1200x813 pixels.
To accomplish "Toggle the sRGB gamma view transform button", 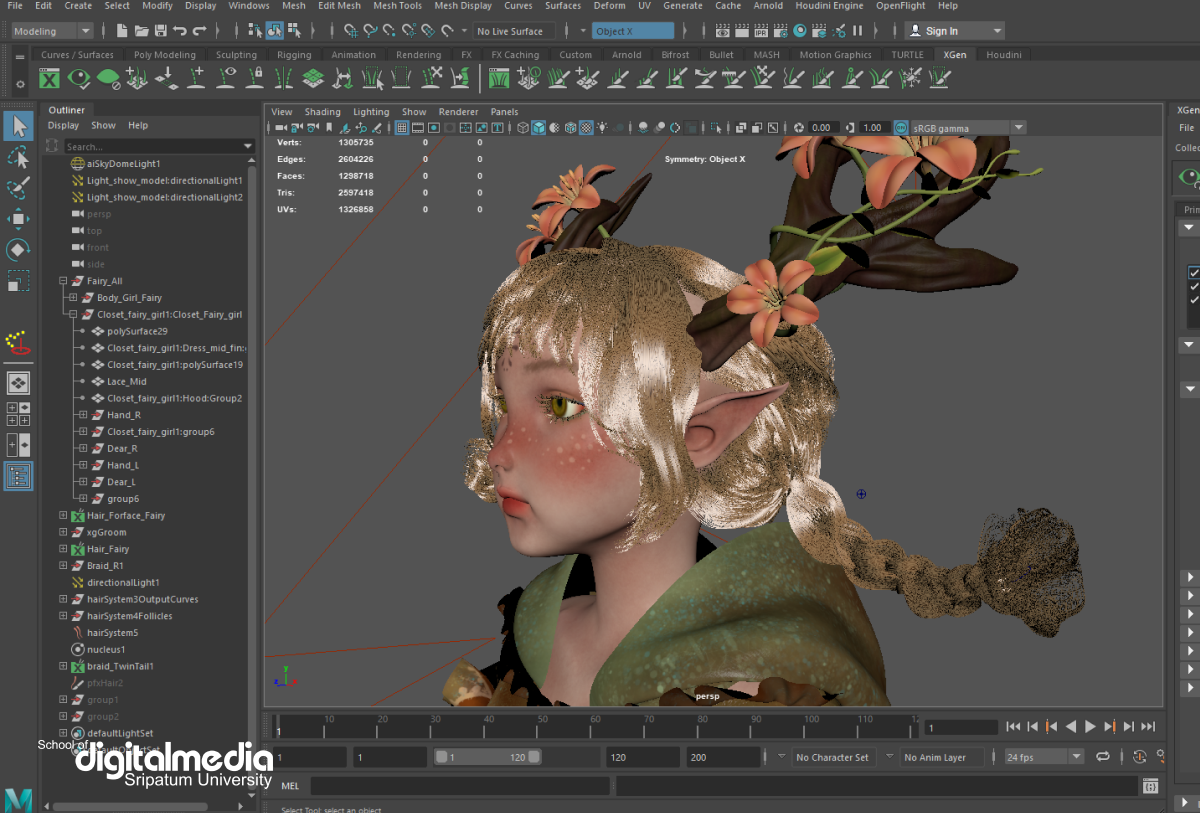I will pyautogui.click(x=901, y=128).
